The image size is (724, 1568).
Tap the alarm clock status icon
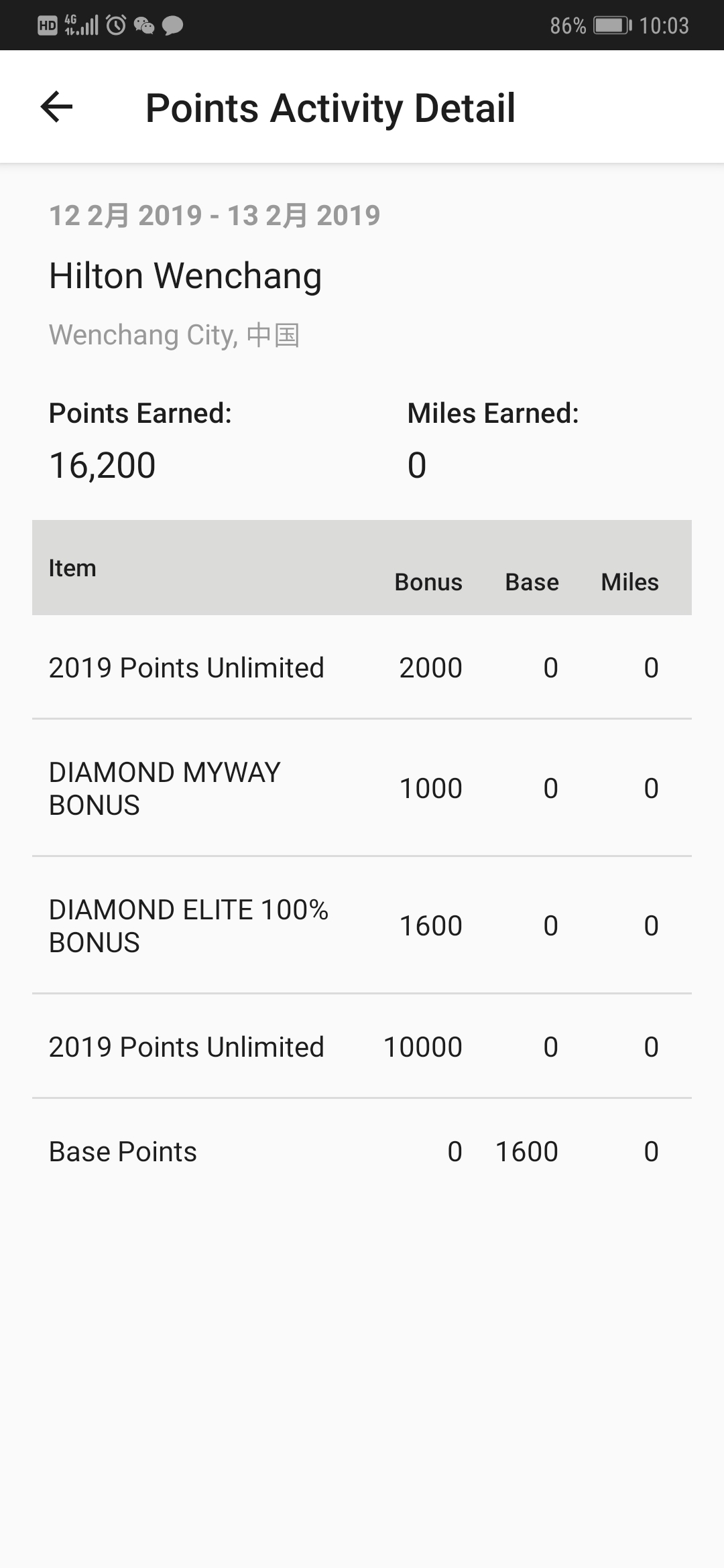point(116,25)
